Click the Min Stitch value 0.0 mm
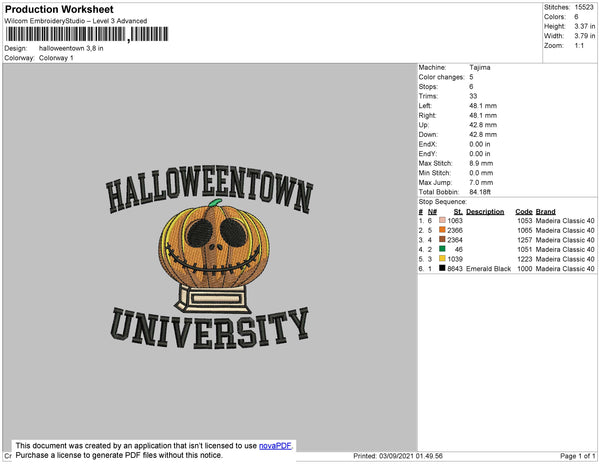This screenshot has height=464, width=600. tap(481, 173)
